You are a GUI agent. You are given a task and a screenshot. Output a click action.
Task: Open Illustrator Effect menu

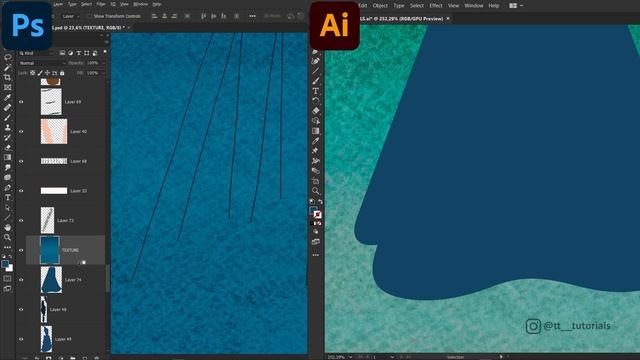436,6
